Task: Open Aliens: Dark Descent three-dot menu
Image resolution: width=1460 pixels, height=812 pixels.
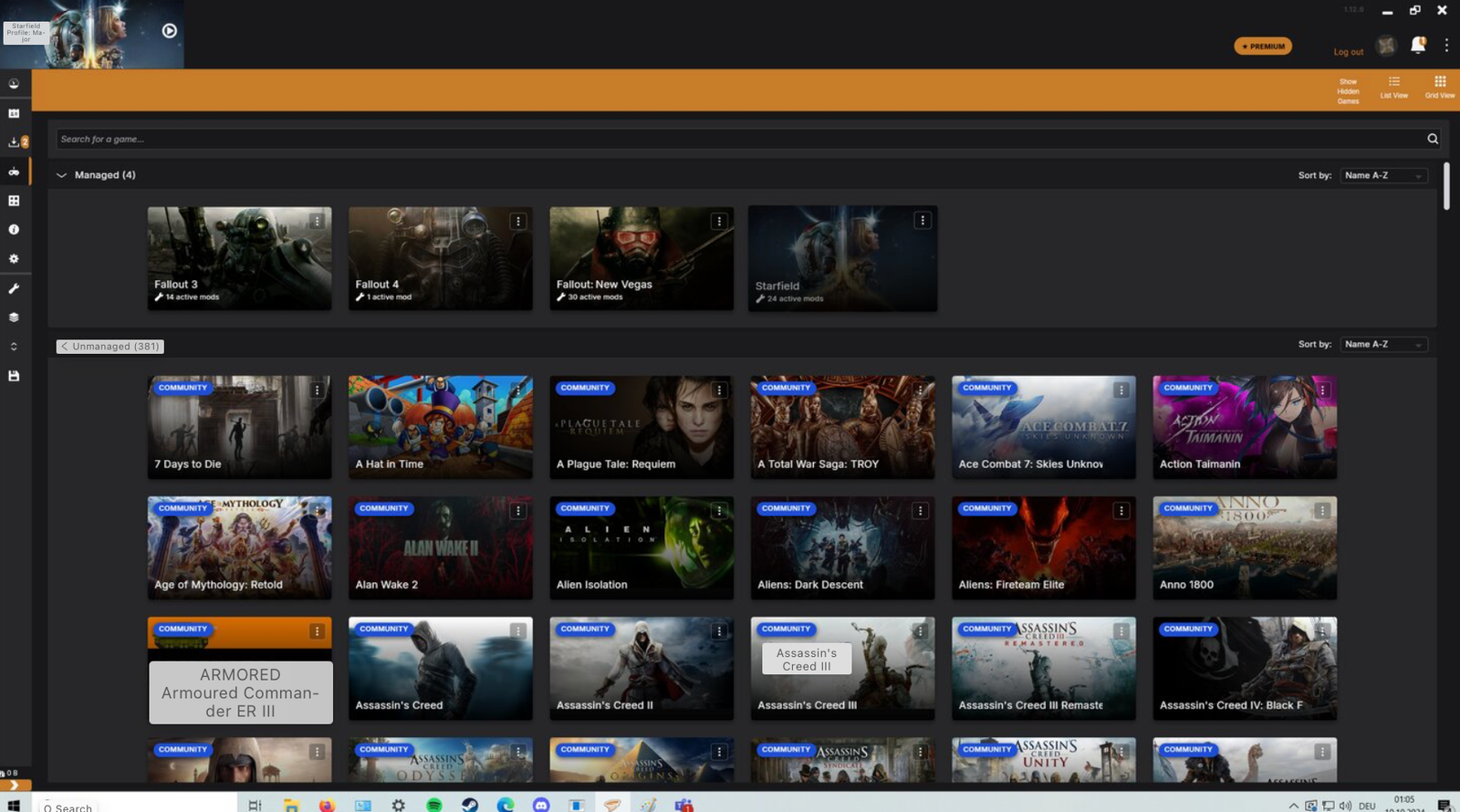Action: pyautogui.click(x=920, y=511)
